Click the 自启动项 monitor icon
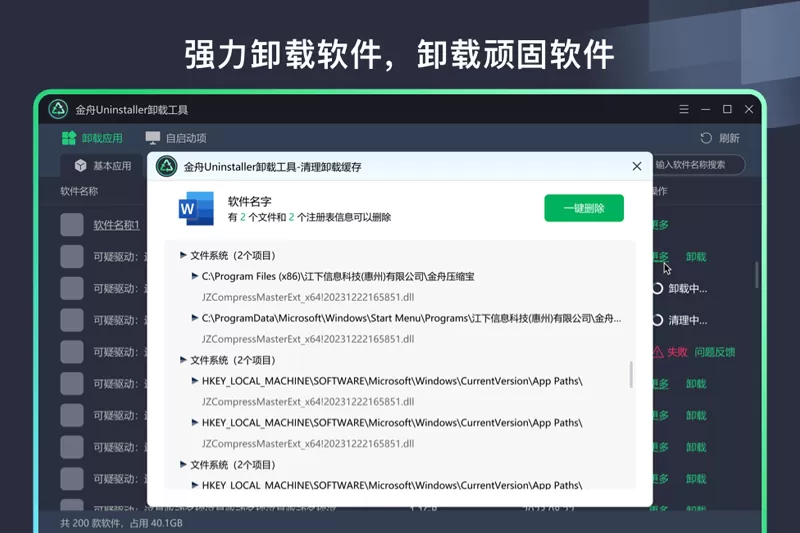 click(x=153, y=138)
